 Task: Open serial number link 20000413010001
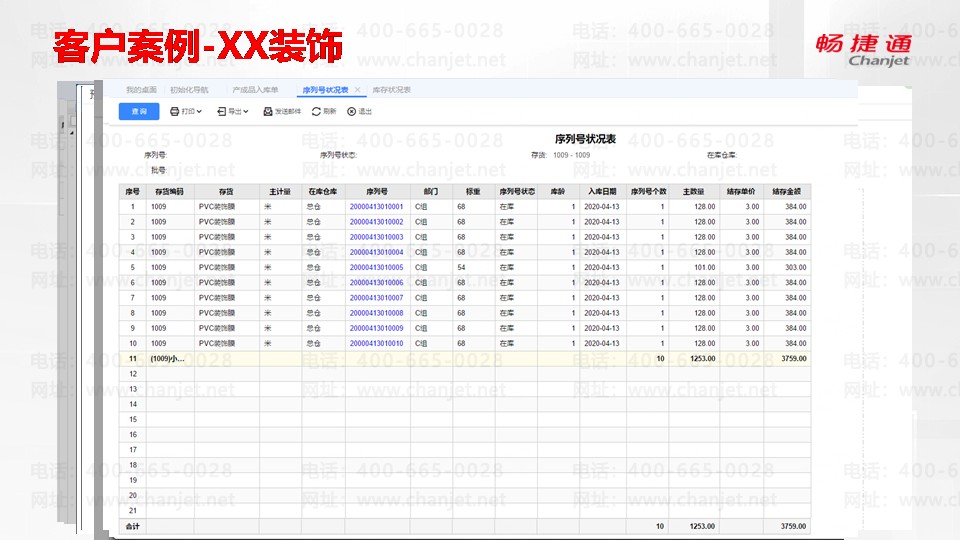(376, 207)
